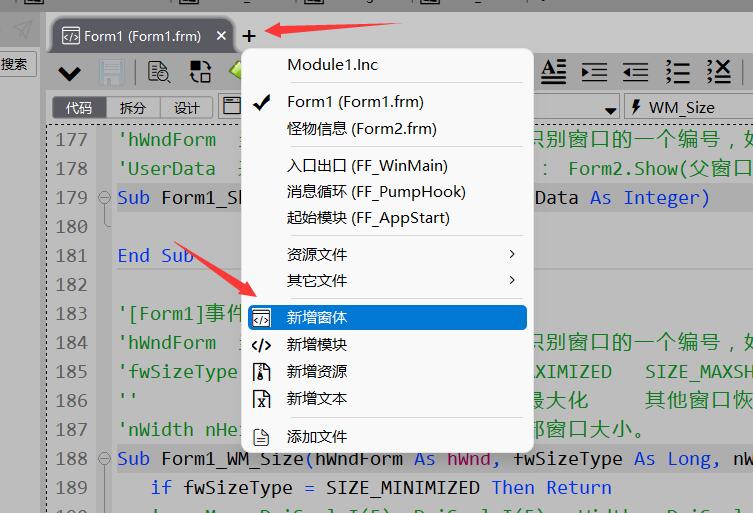Open the WM_Size event dropdown
The width and height of the screenshot is (753, 513).
point(688,107)
